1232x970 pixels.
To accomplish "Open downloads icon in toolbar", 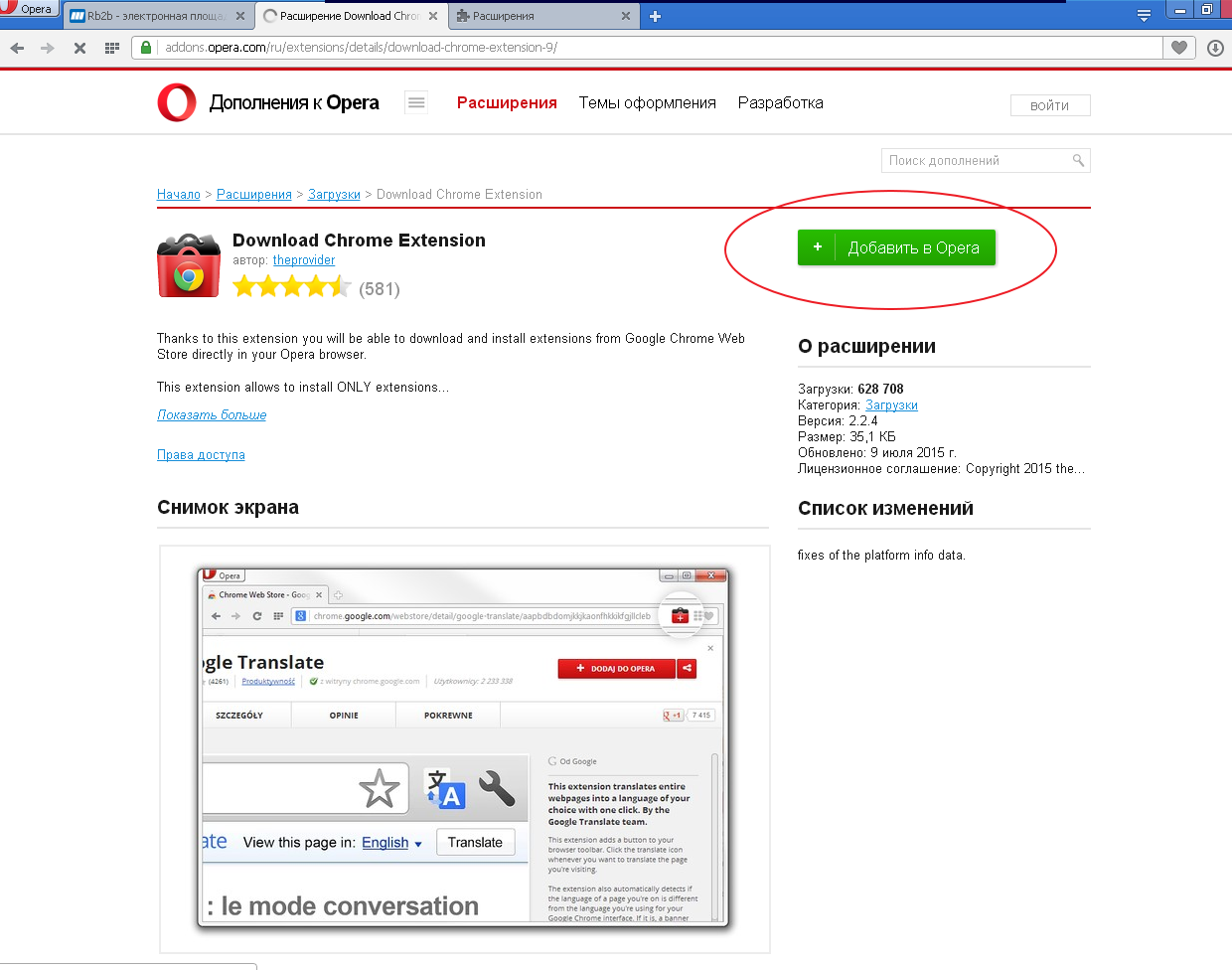I will point(1214,48).
